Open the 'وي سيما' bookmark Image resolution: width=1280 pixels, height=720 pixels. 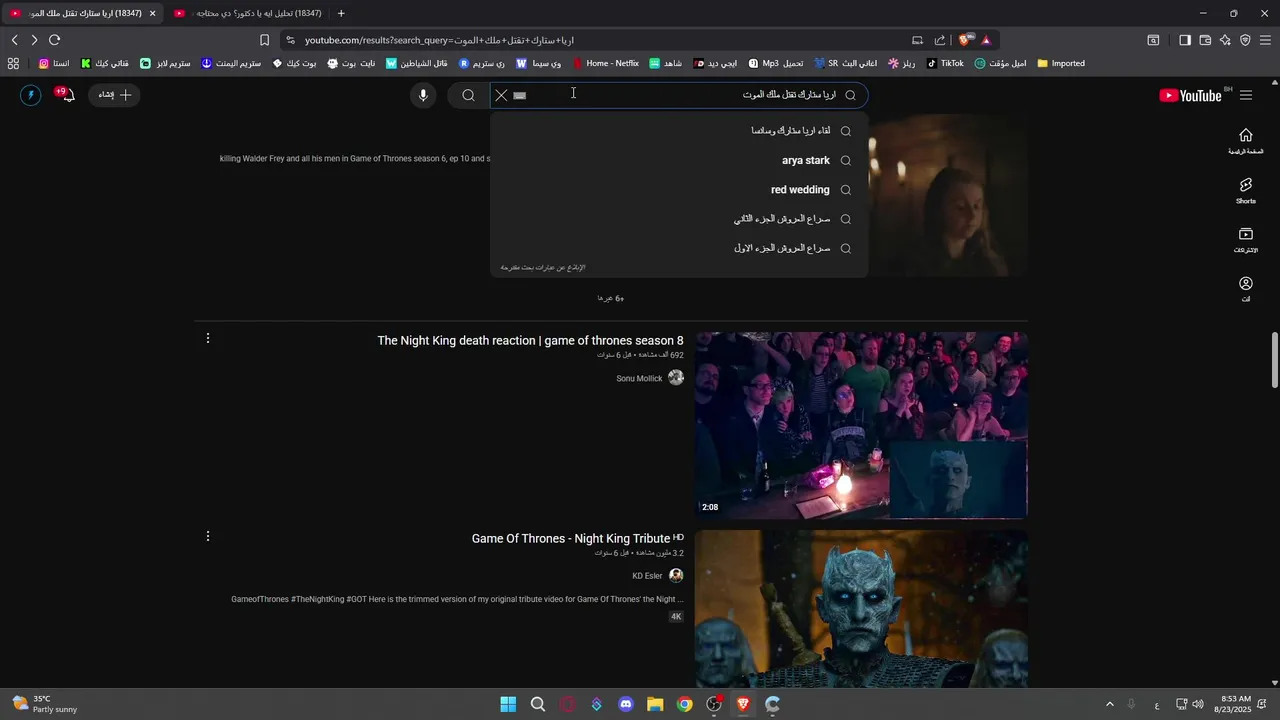539,63
